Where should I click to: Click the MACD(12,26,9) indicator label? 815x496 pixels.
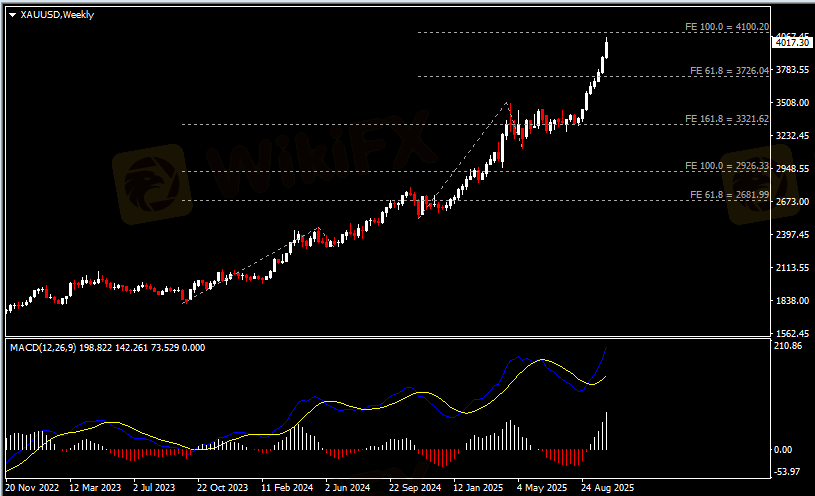47,347
